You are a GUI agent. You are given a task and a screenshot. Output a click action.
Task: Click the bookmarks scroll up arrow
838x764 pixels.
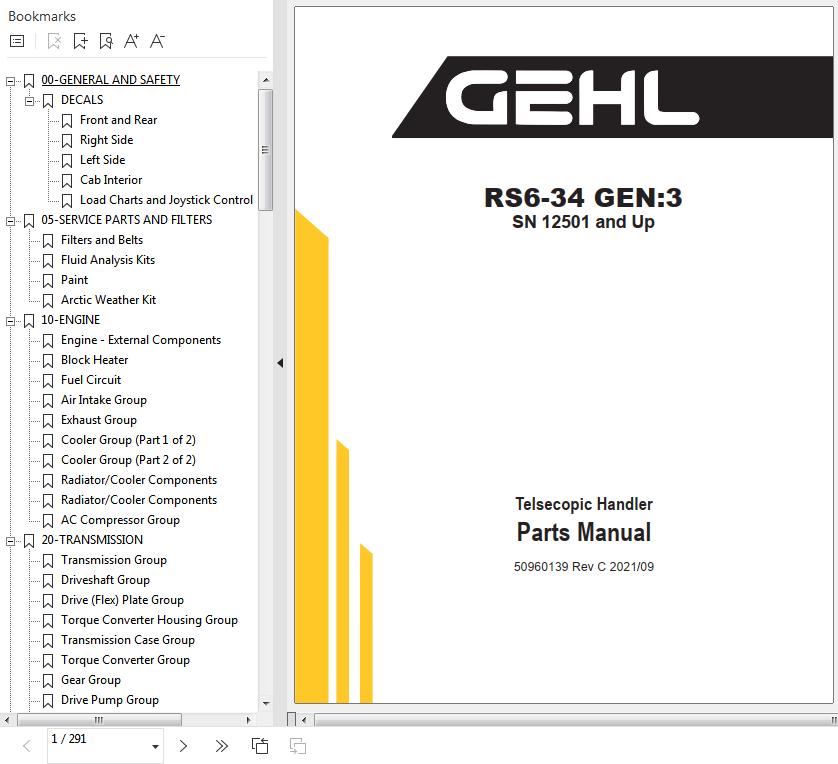266,80
